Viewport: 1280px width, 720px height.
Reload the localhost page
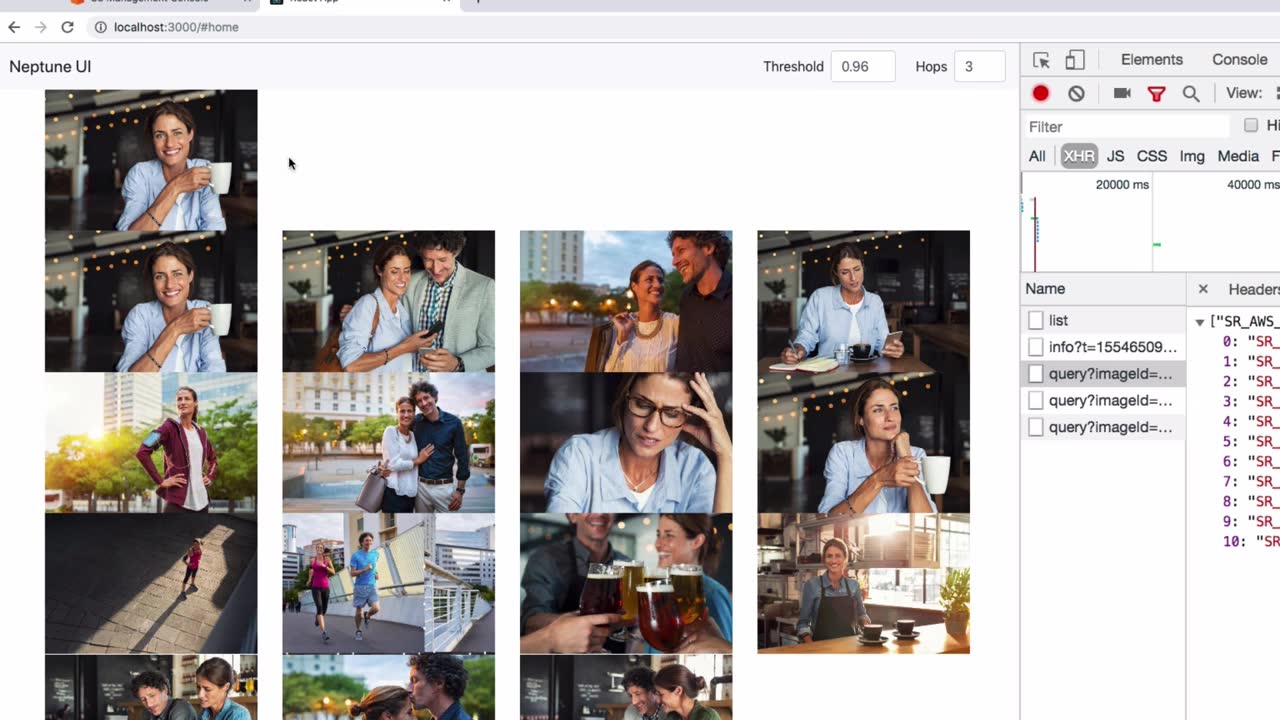pos(67,27)
